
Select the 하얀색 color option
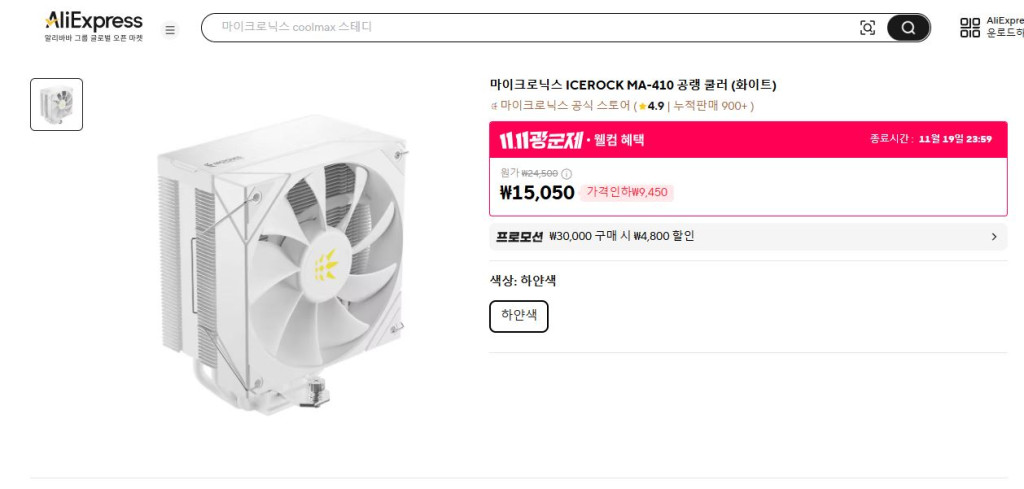519,316
